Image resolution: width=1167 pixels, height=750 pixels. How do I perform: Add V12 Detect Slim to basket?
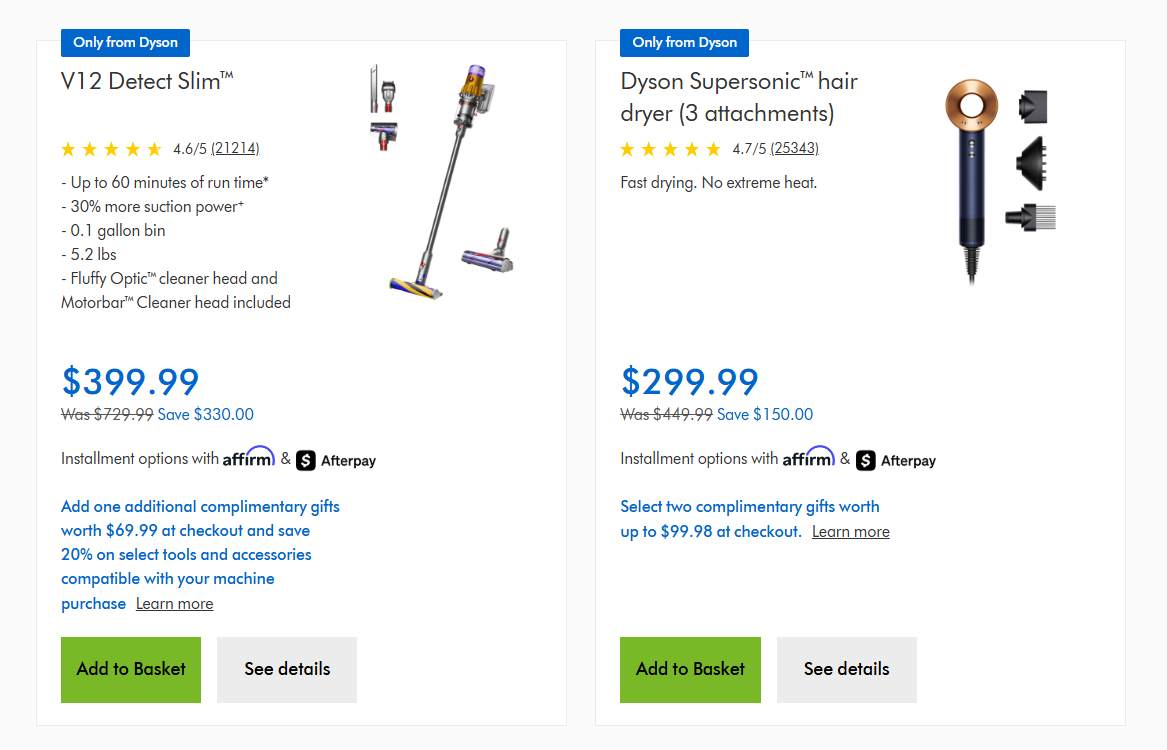(131, 670)
